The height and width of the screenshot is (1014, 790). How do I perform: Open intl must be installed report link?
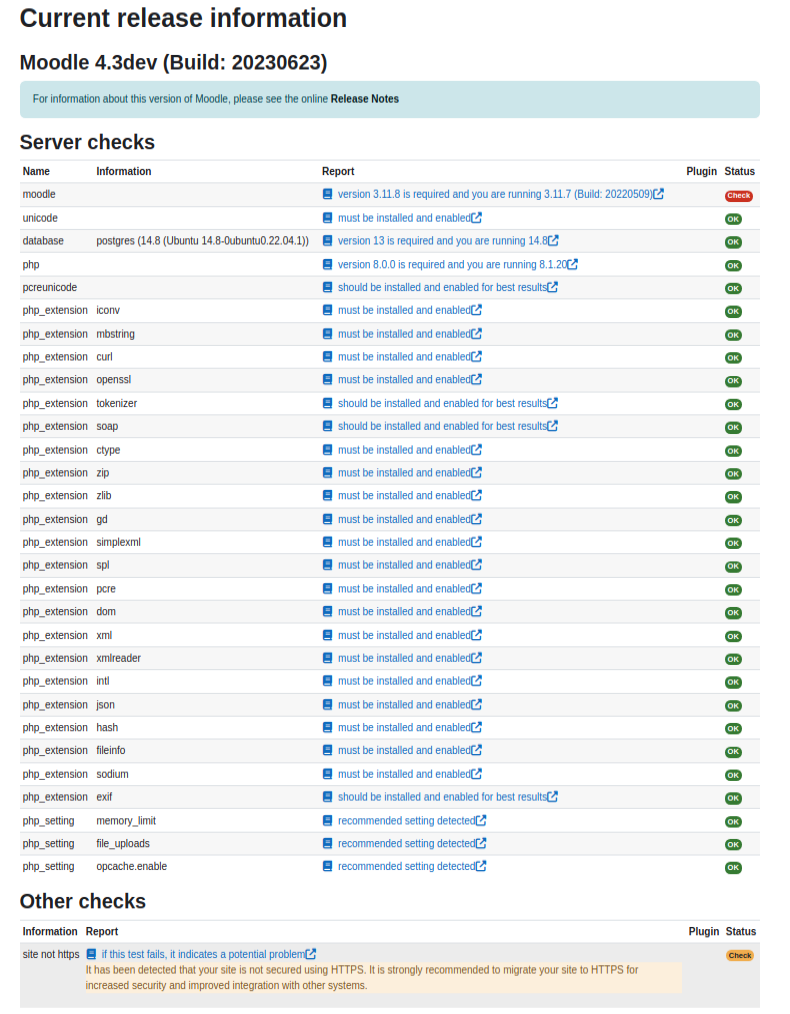pyautogui.click(x=404, y=681)
